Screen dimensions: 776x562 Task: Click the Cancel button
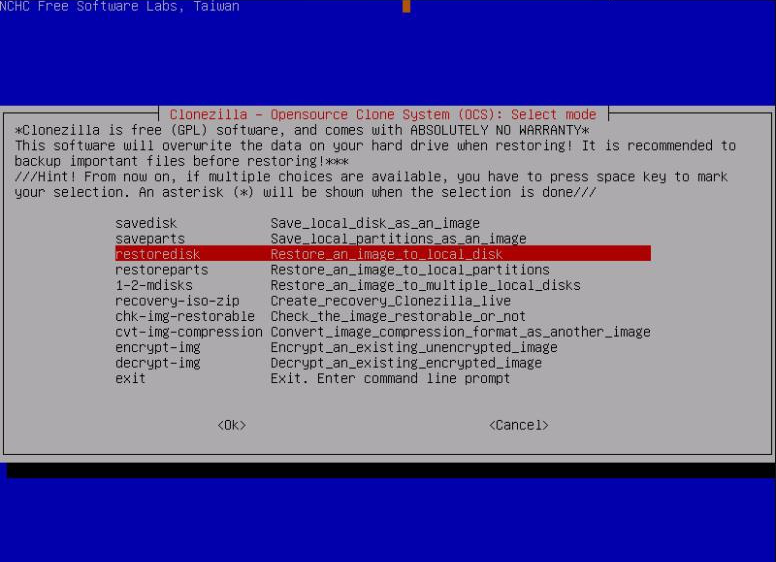[x=519, y=425]
